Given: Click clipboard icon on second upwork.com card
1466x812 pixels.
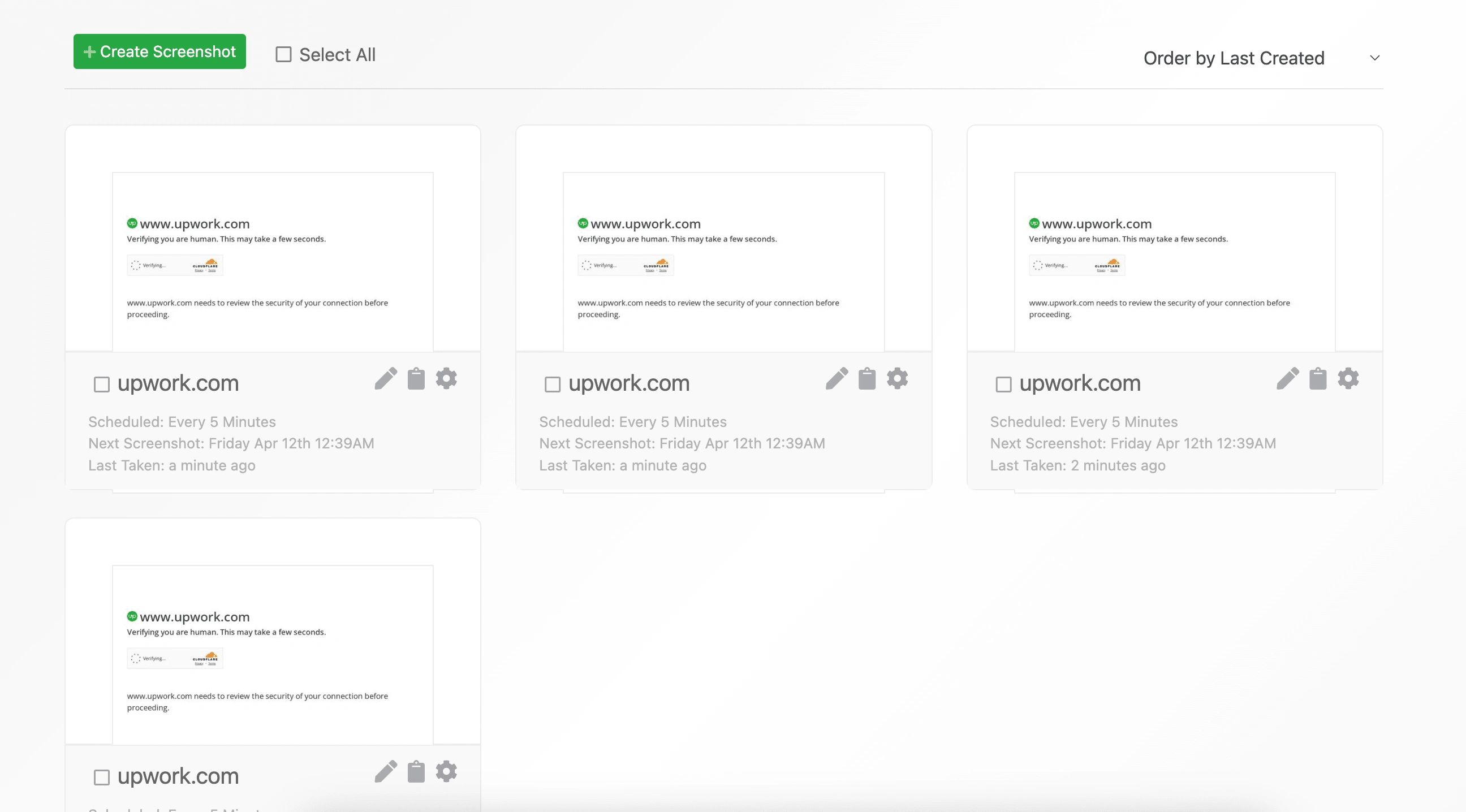Looking at the screenshot, I should pyautogui.click(x=866, y=379).
